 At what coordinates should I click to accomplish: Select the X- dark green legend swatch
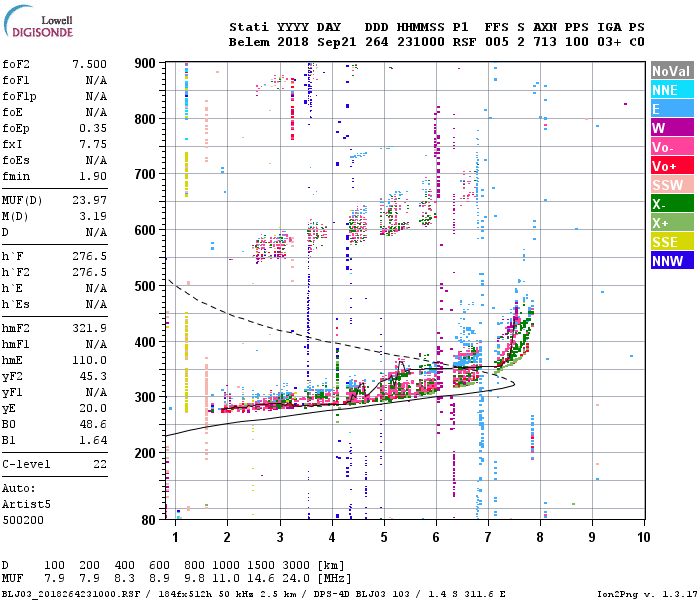tap(672, 204)
